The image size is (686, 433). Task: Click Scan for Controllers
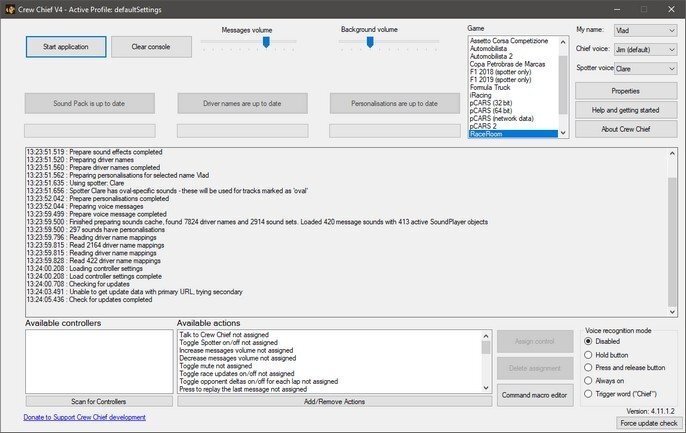tap(98, 401)
